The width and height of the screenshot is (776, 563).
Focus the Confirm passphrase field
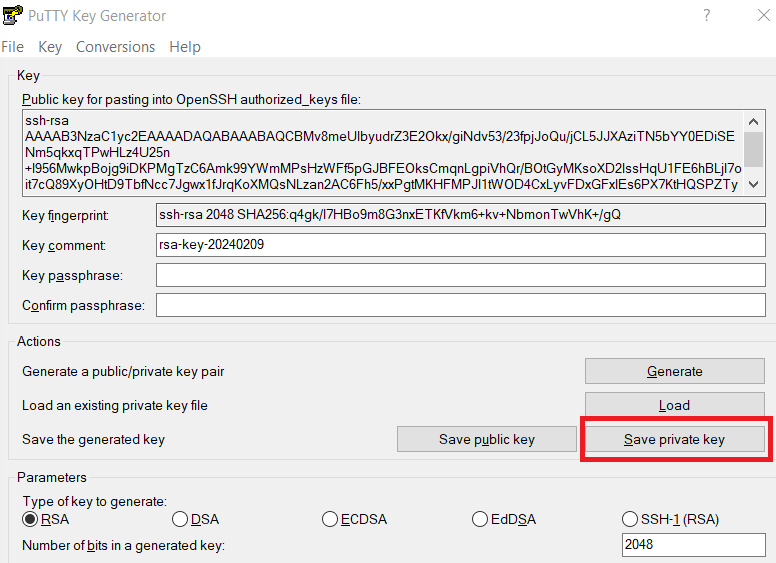459,305
